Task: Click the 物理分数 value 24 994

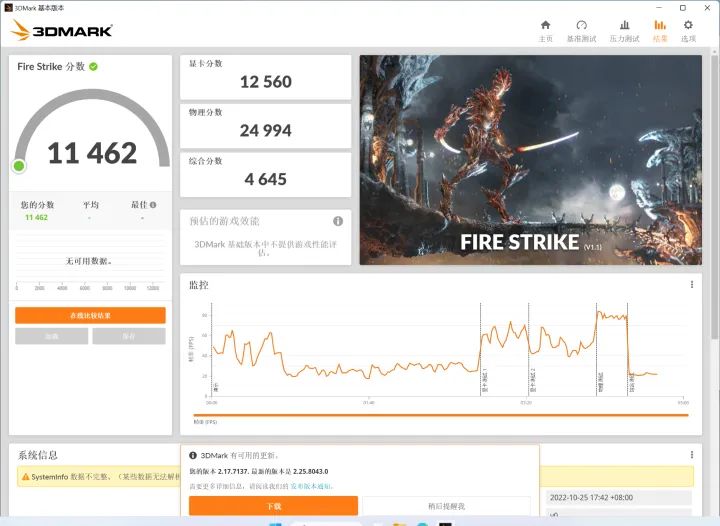Action: pos(265,130)
